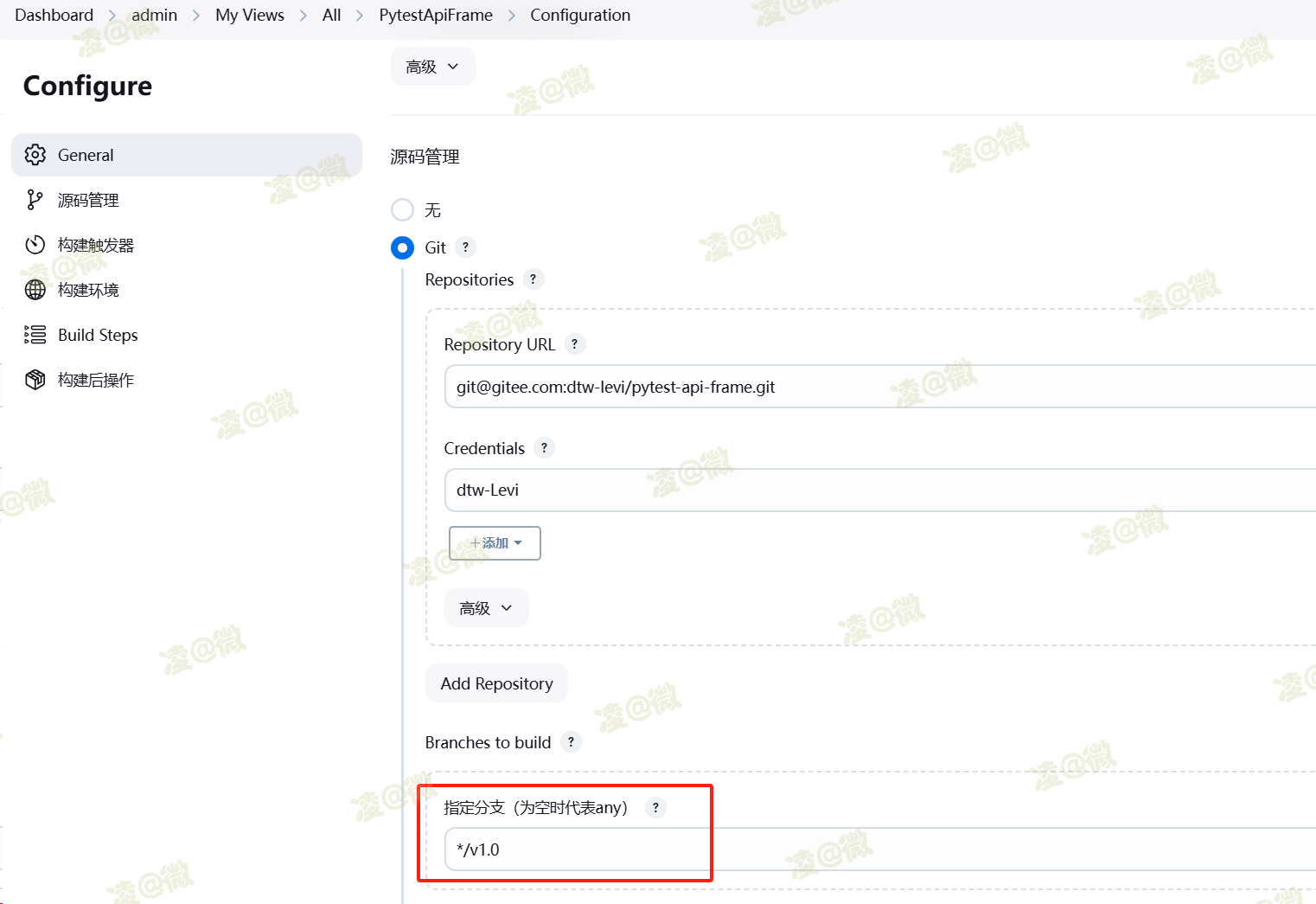Viewport: 1316px width, 904px height.
Task: Select the 无 source control option
Action: pos(402,210)
